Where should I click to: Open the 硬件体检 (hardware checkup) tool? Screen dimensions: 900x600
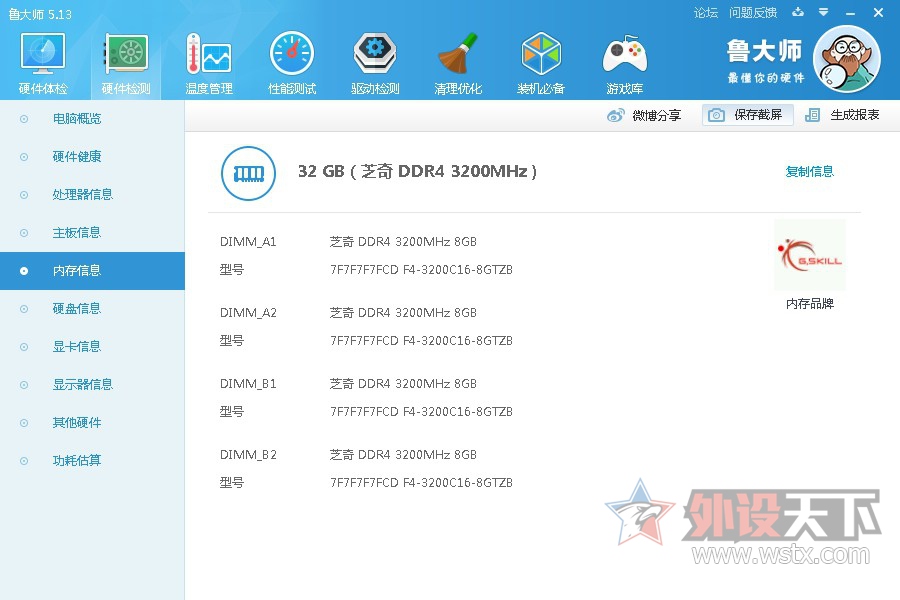[41, 60]
